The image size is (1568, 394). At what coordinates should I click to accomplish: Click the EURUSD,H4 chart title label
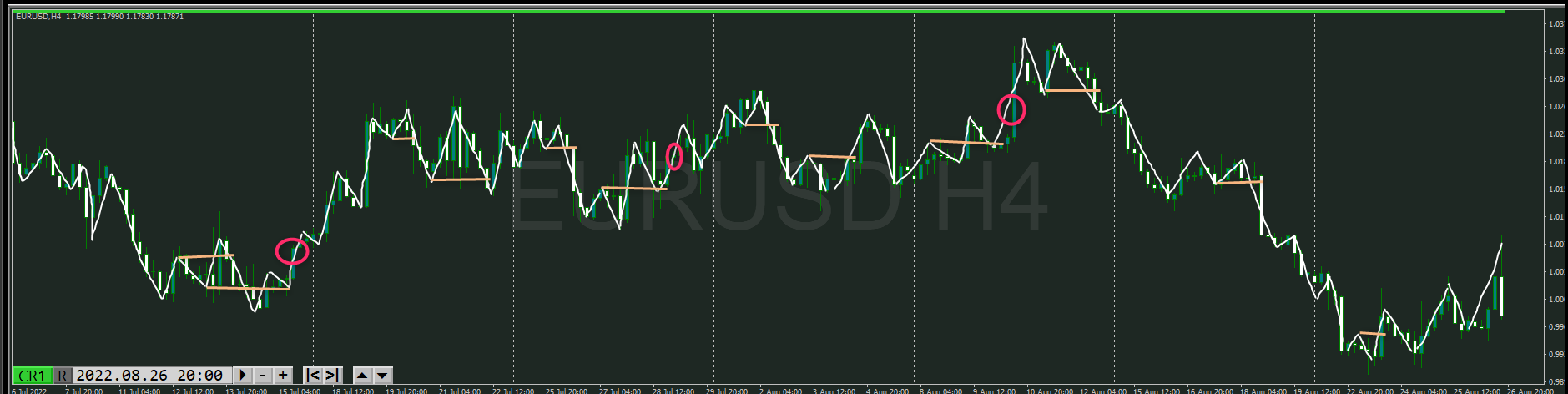click(38, 17)
